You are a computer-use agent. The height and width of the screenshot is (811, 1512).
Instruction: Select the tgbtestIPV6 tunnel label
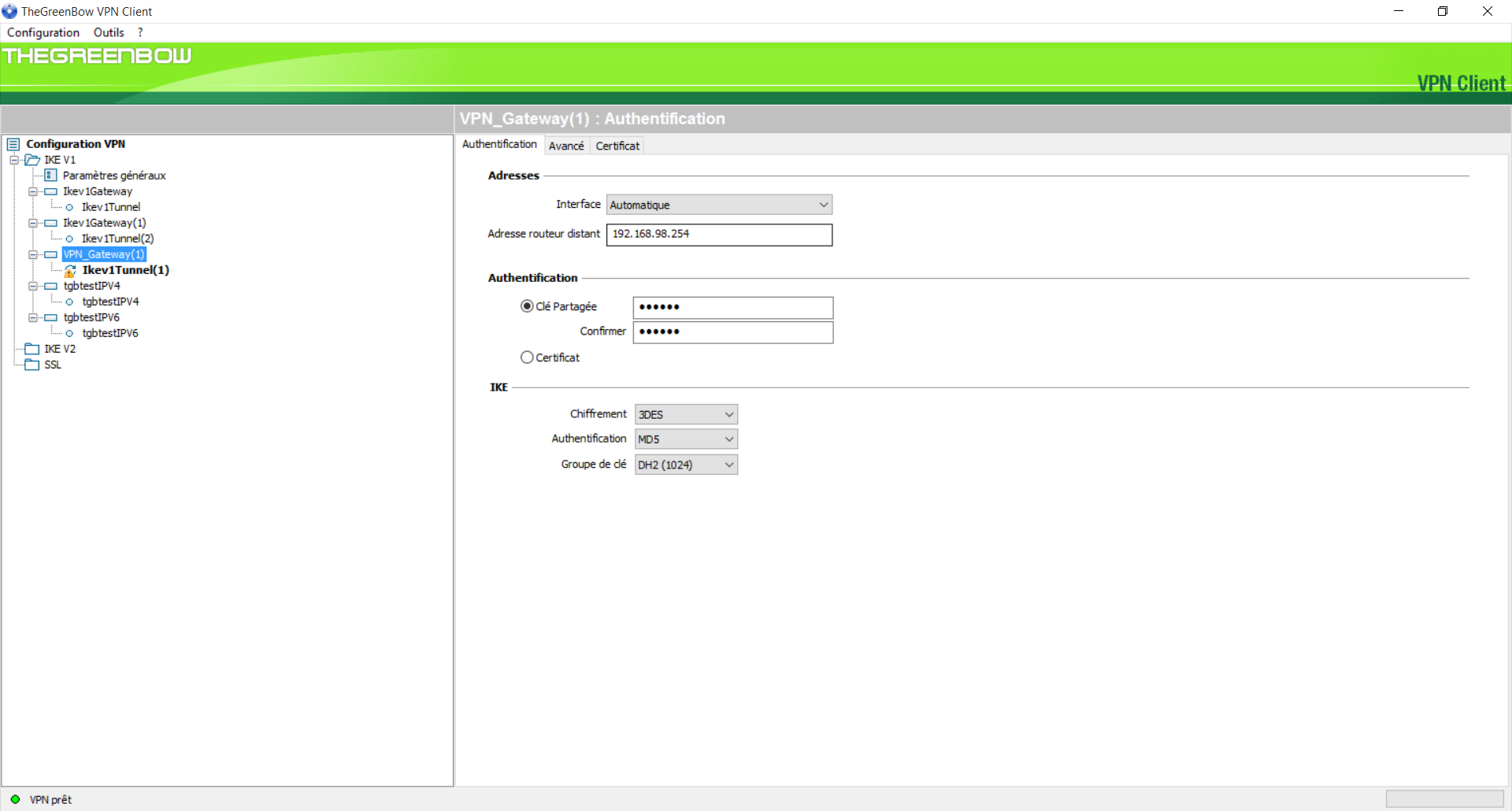[110, 333]
